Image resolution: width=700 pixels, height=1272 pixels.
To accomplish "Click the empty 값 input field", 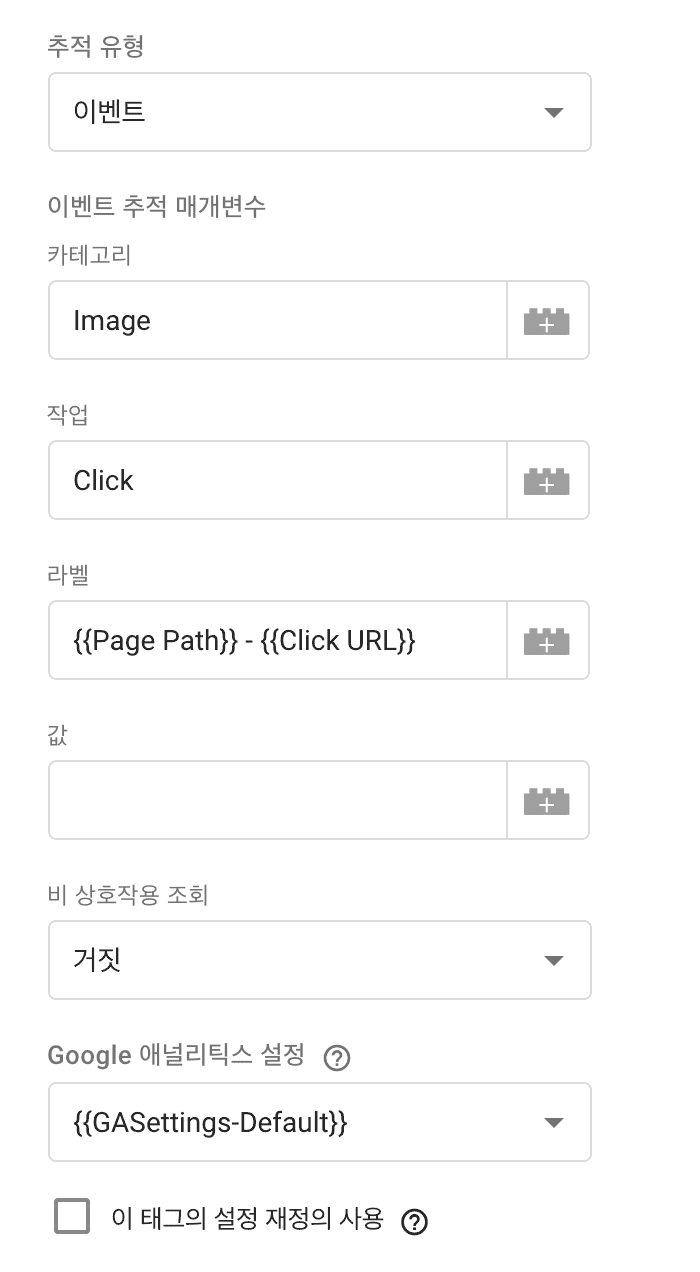I will pyautogui.click(x=277, y=801).
